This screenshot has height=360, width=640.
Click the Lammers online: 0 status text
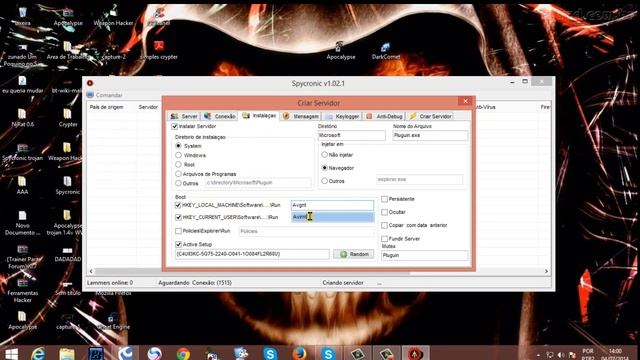(x=110, y=282)
